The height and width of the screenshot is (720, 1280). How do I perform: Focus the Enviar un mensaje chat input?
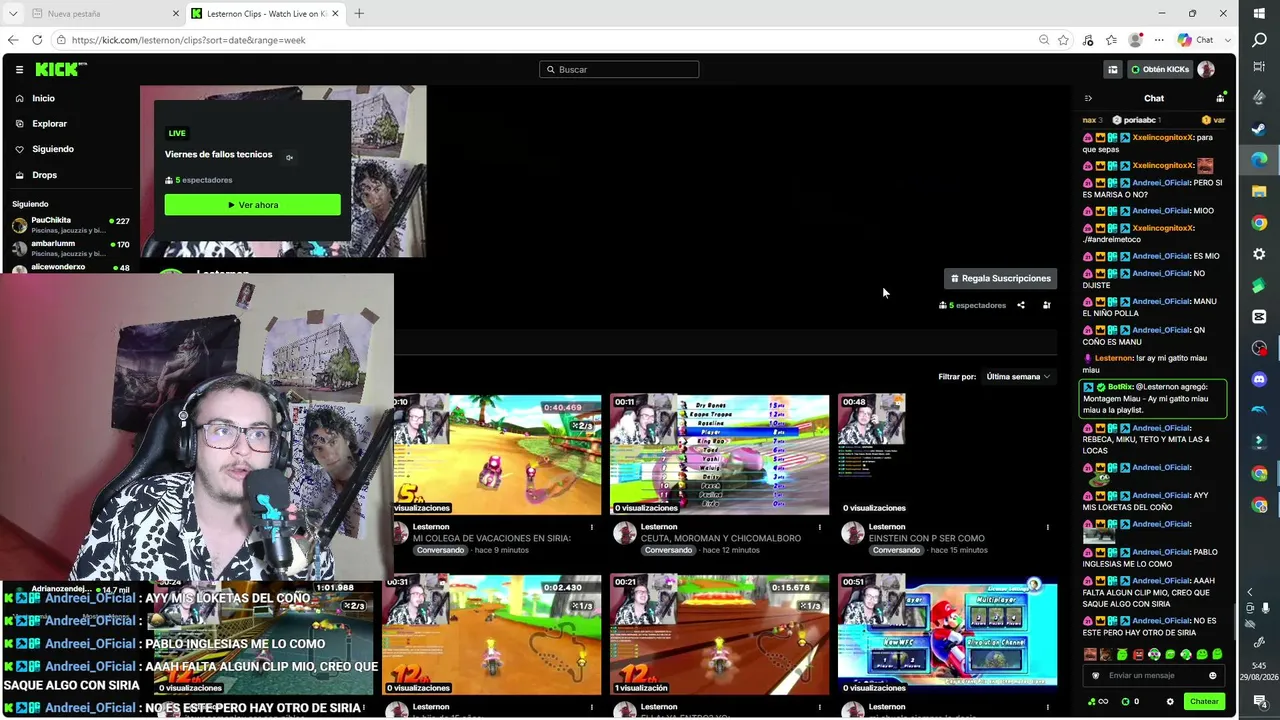point(1153,675)
